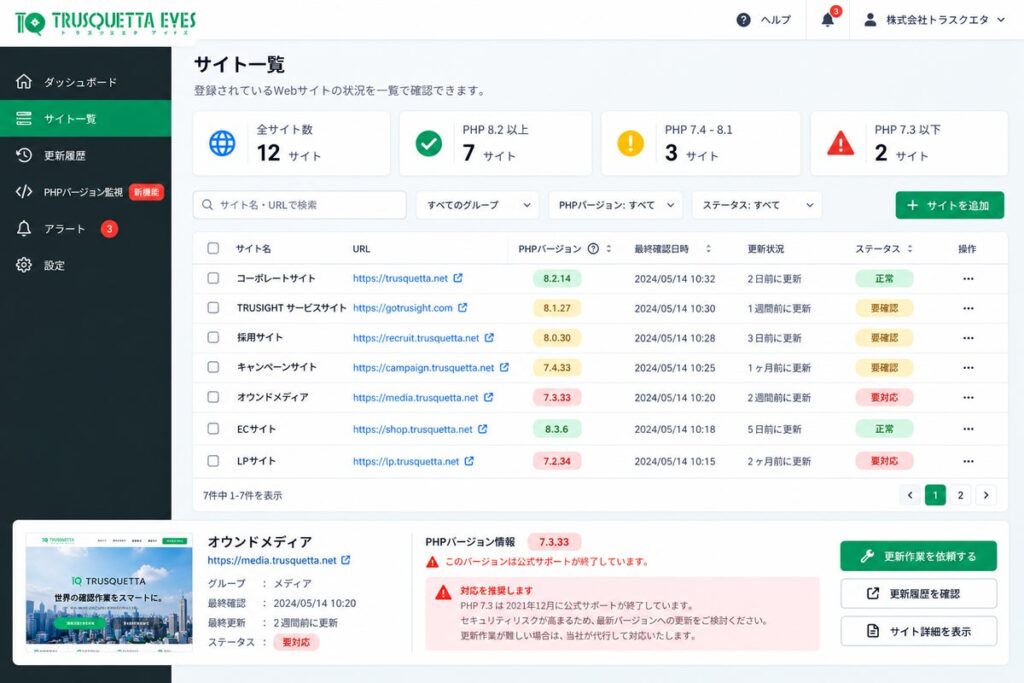This screenshot has height=683, width=1024.
Task: Check the キャンペーンサイト row checkbox
Action: (213, 367)
